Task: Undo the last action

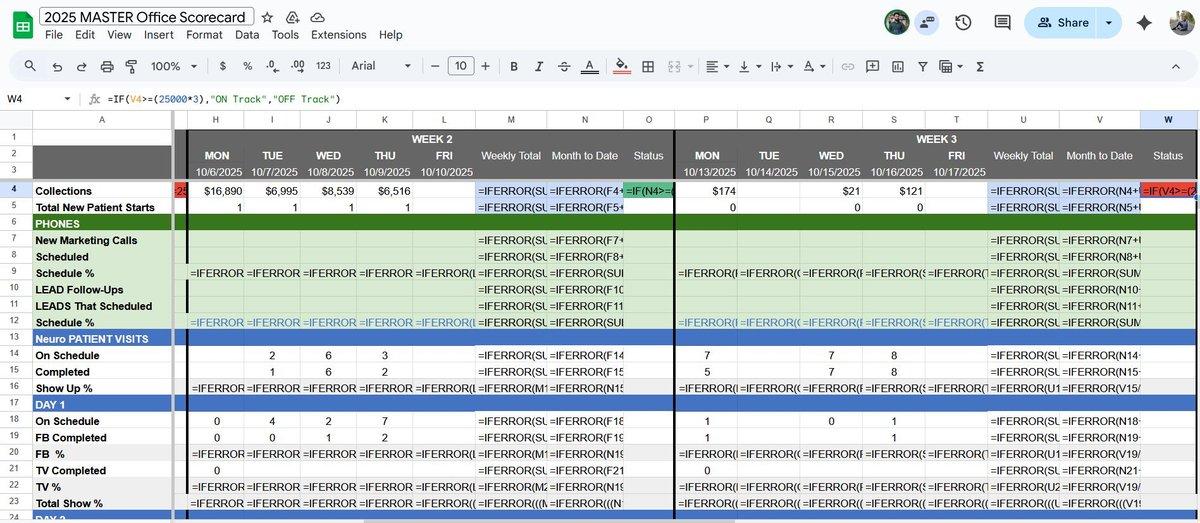Action: click(x=56, y=66)
